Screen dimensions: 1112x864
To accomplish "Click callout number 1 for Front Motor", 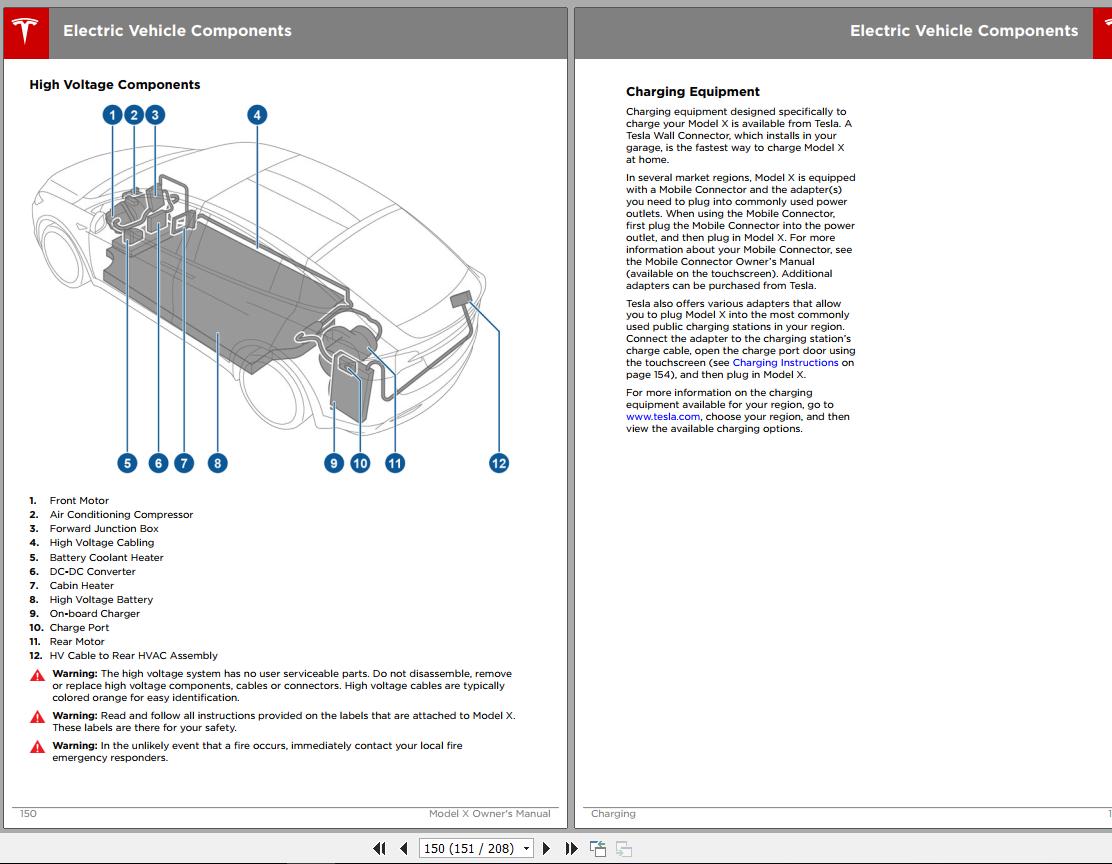I will 112,115.
